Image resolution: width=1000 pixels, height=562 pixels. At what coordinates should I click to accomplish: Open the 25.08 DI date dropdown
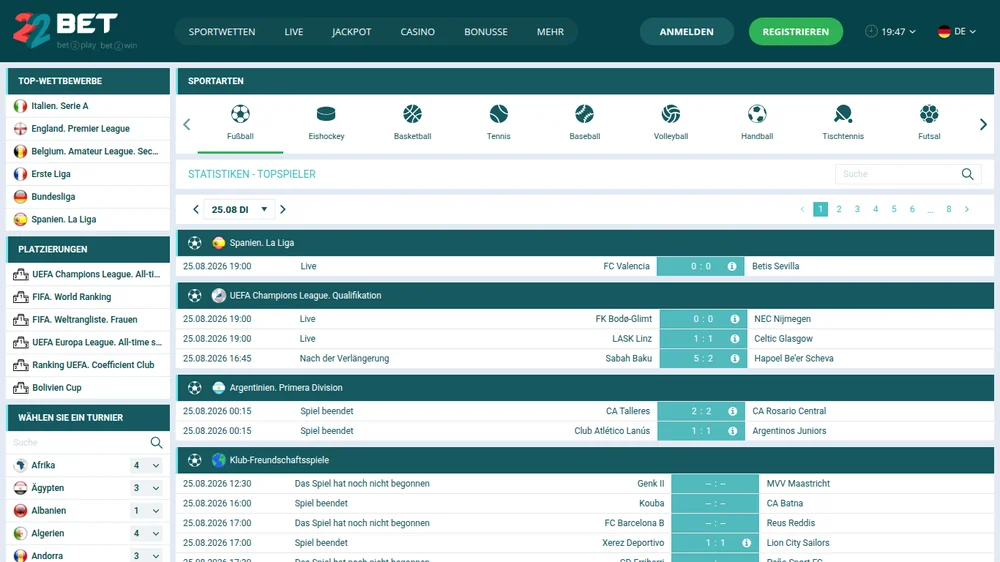[x=239, y=209]
